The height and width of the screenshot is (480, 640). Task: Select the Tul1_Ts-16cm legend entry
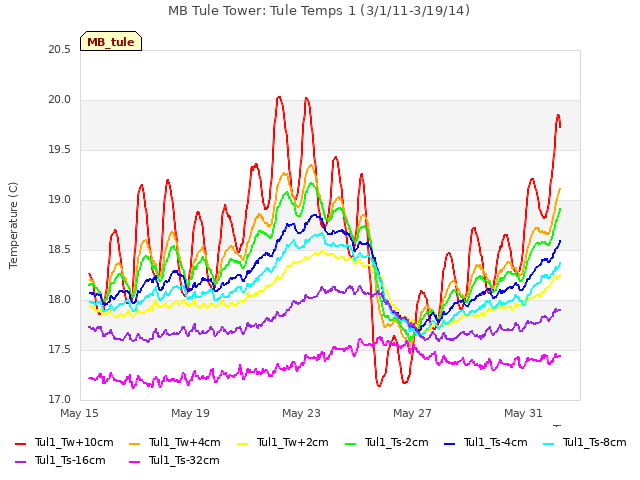pos(60,461)
